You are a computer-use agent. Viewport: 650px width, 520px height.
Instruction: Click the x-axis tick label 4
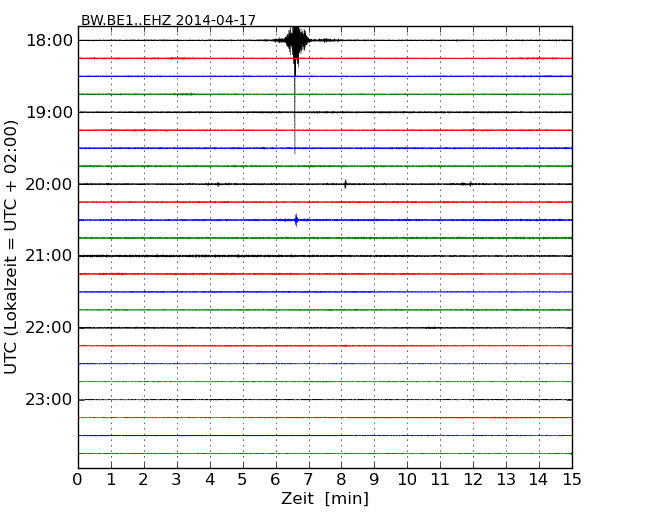pyautogui.click(x=210, y=479)
